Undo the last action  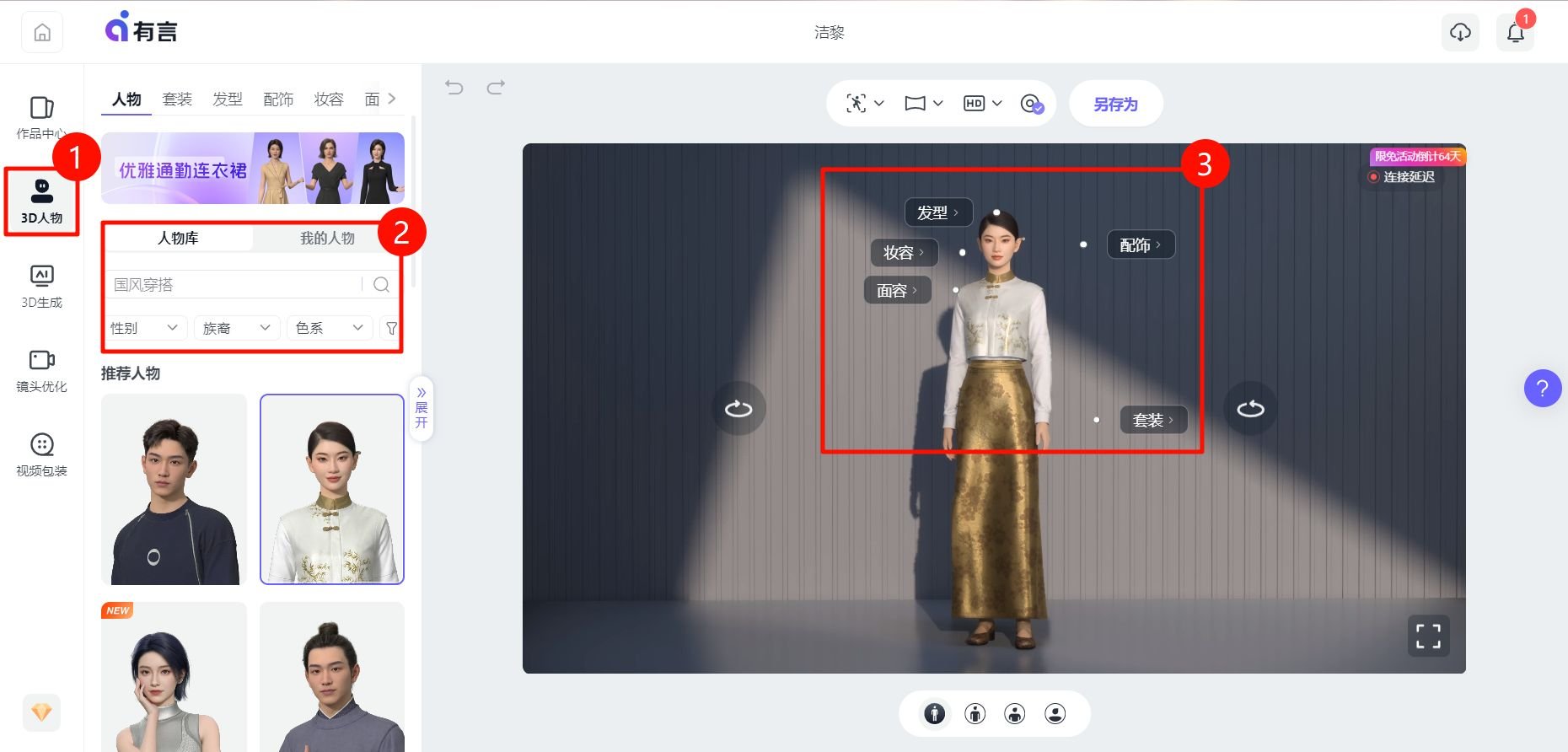pyautogui.click(x=454, y=87)
